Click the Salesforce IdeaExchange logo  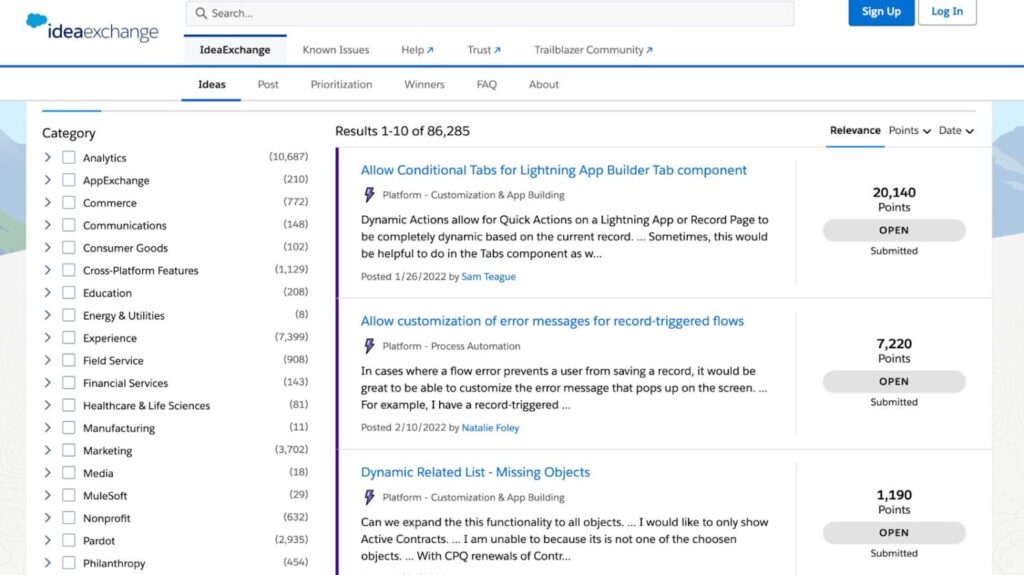92,28
